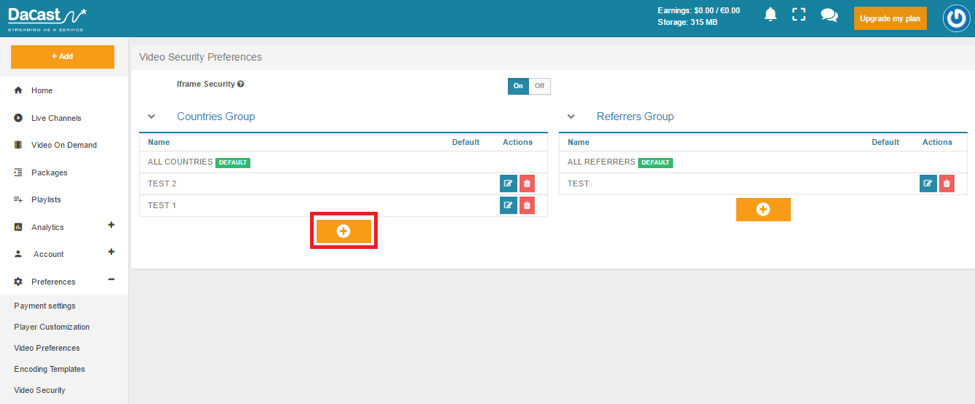975x404 pixels.
Task: Open Account menu item
Action: [x=49, y=254]
